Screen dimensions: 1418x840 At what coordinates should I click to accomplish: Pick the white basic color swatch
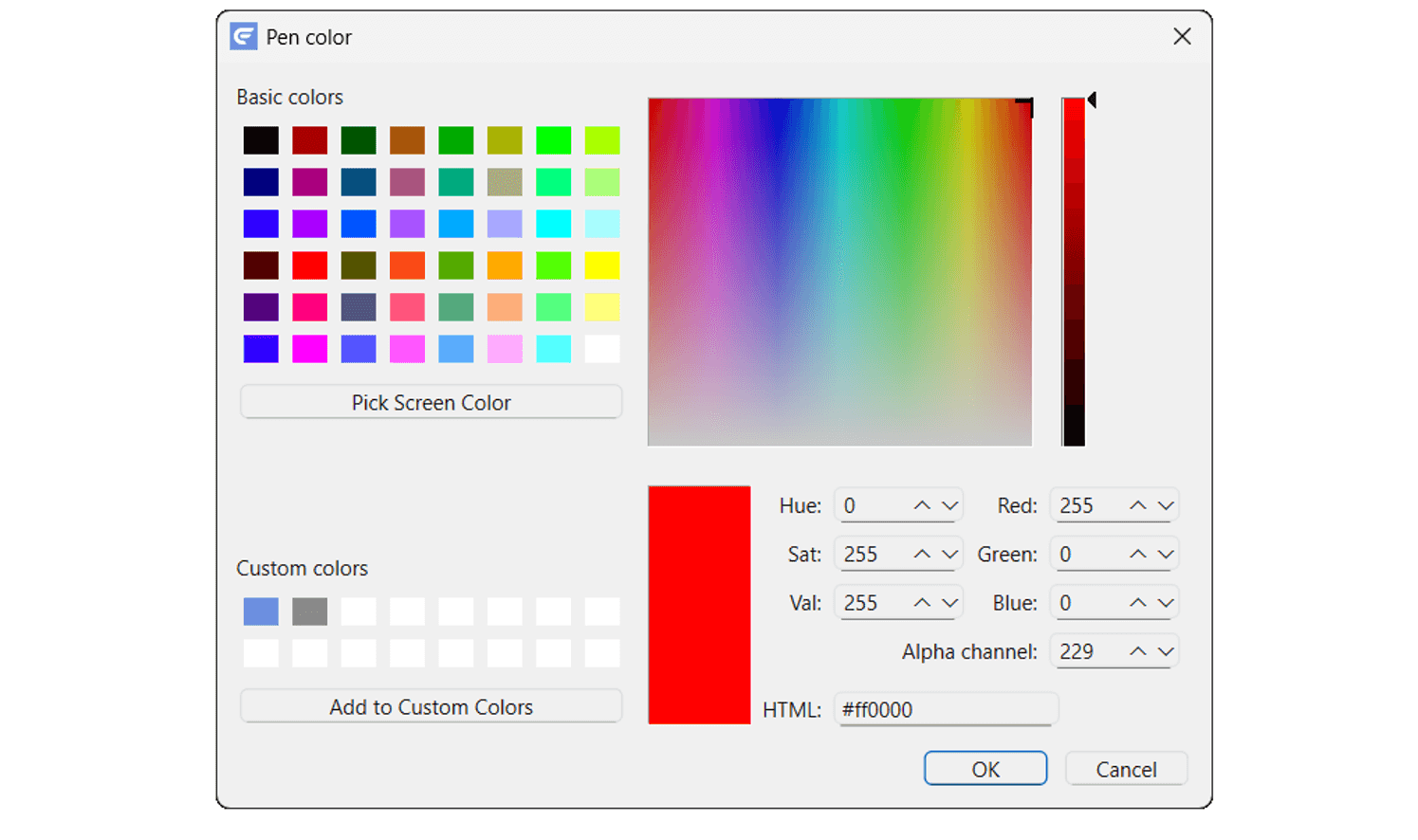602,349
